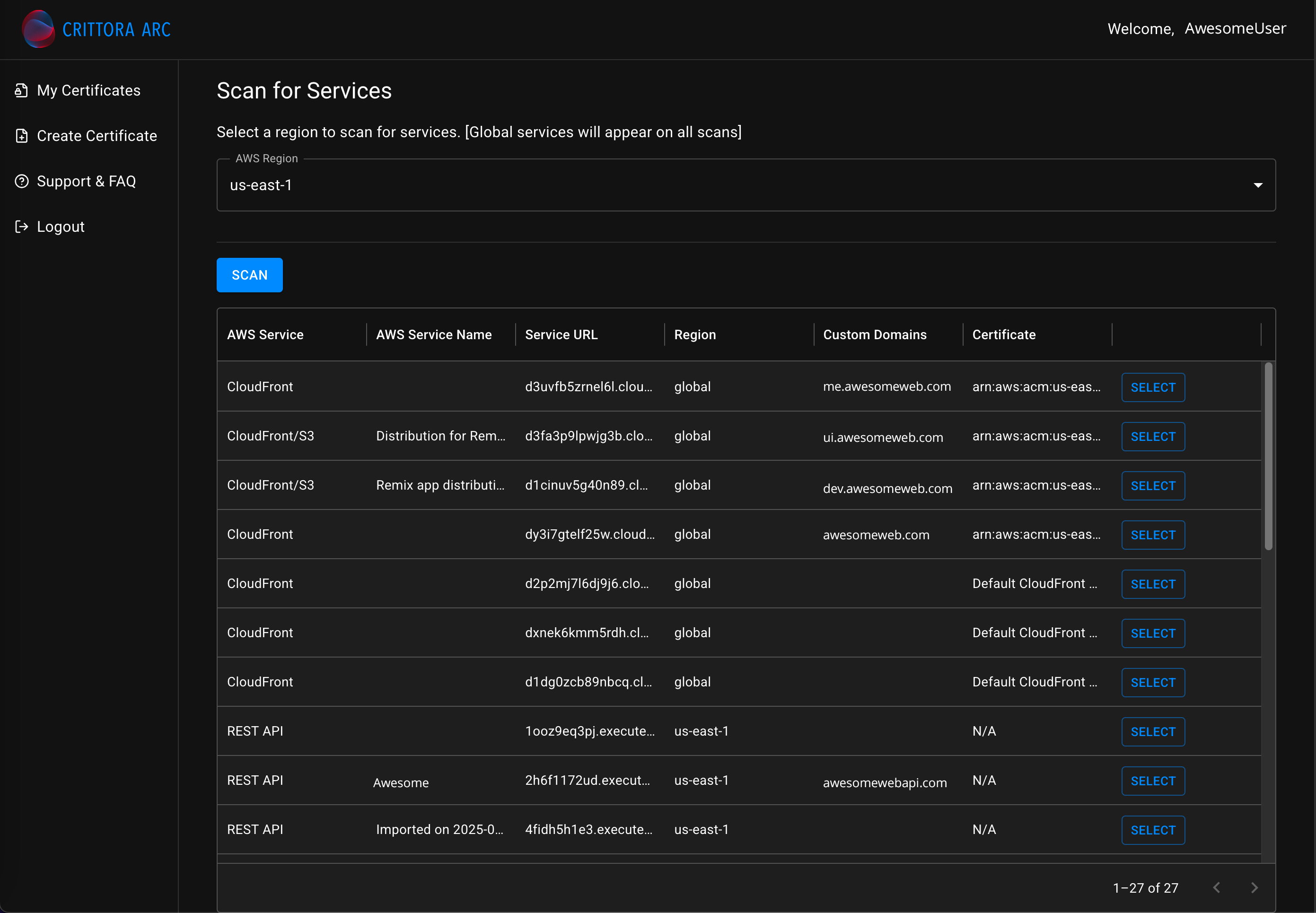Expand the AWS Region dropdown arrow
The image size is (1316, 913).
(1258, 185)
